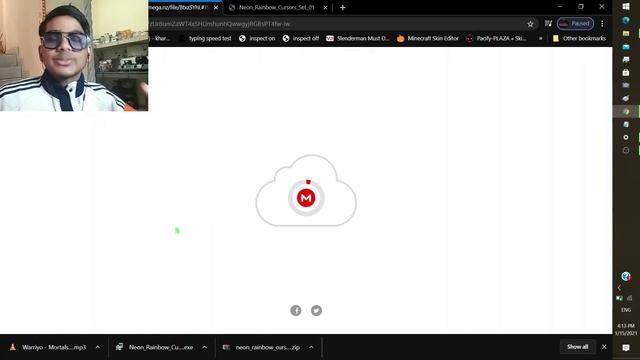Open the Mail app in the taskbar
Viewport: 640px width, 360px height.
coord(626,47)
